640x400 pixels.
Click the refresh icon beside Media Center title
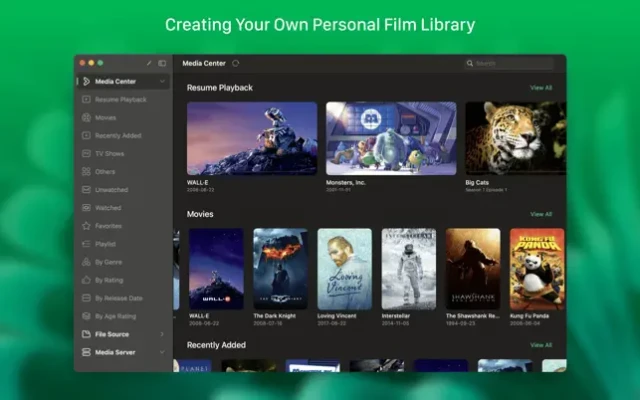click(x=236, y=63)
